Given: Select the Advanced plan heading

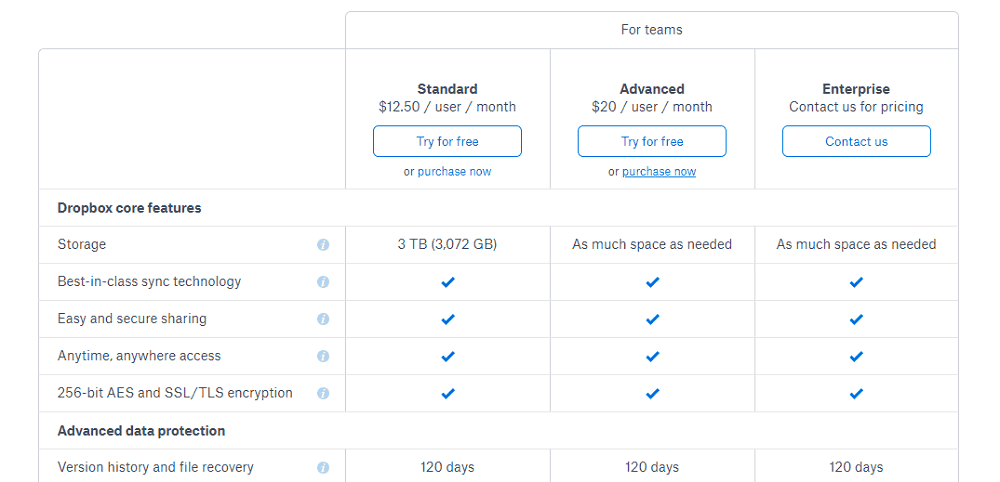Looking at the screenshot, I should pos(652,89).
